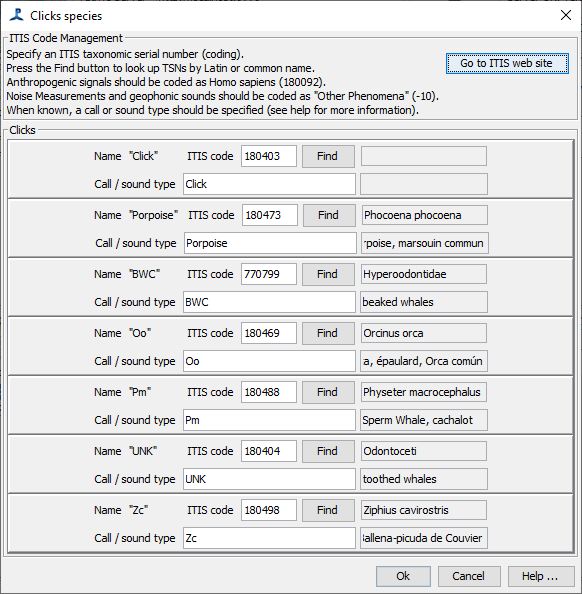The image size is (582, 594).
Task: Edit call type field containing BWC
Action: coord(269,302)
